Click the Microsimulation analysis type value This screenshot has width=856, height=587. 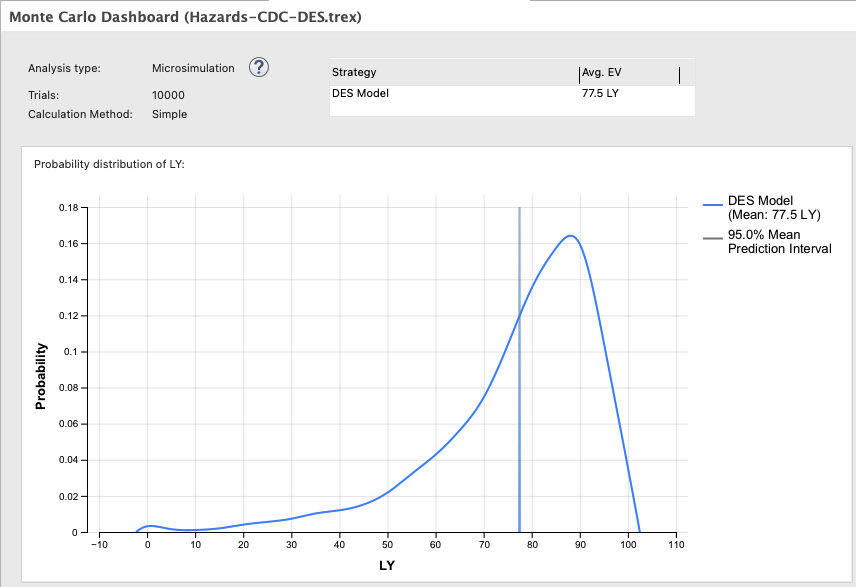(193, 69)
